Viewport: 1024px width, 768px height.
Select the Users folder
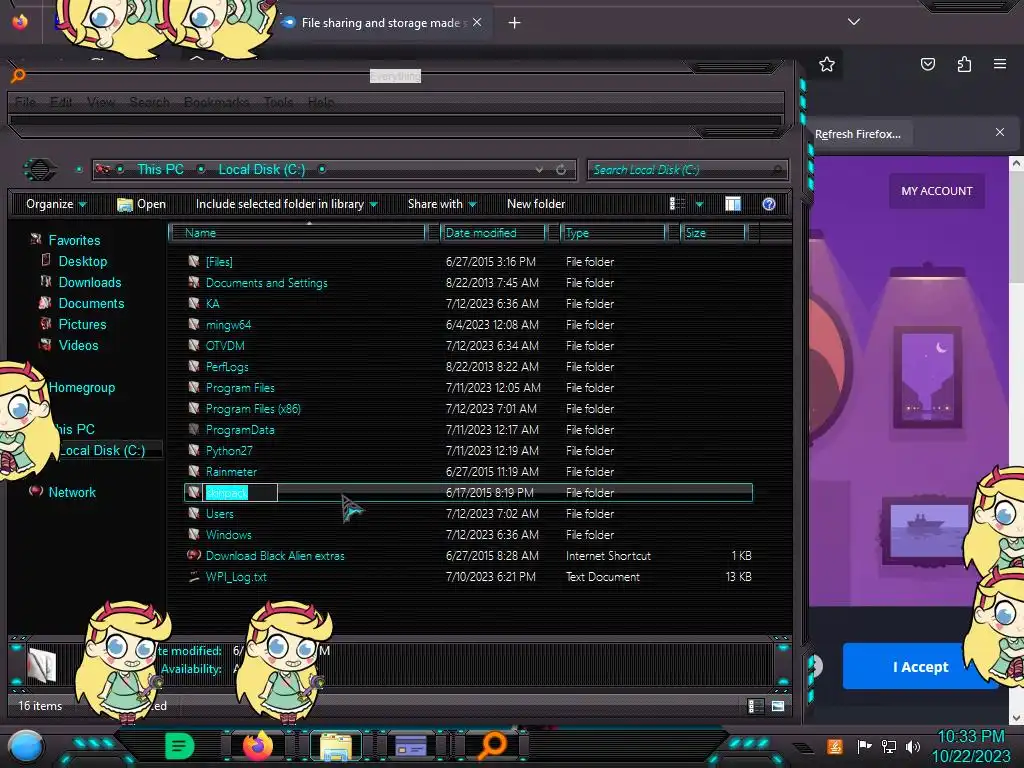coord(219,514)
